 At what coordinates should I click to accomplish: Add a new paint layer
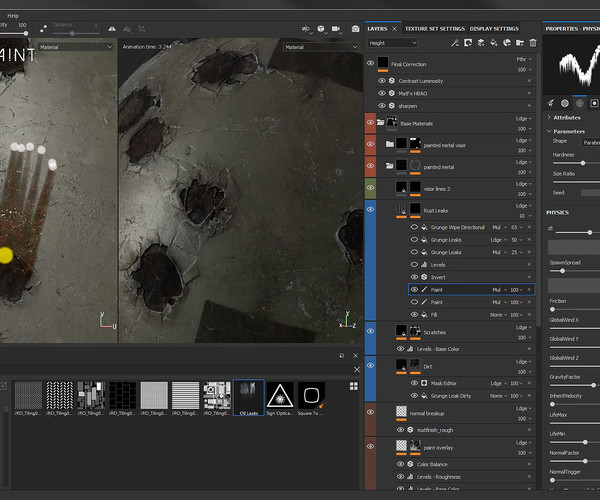[481, 43]
